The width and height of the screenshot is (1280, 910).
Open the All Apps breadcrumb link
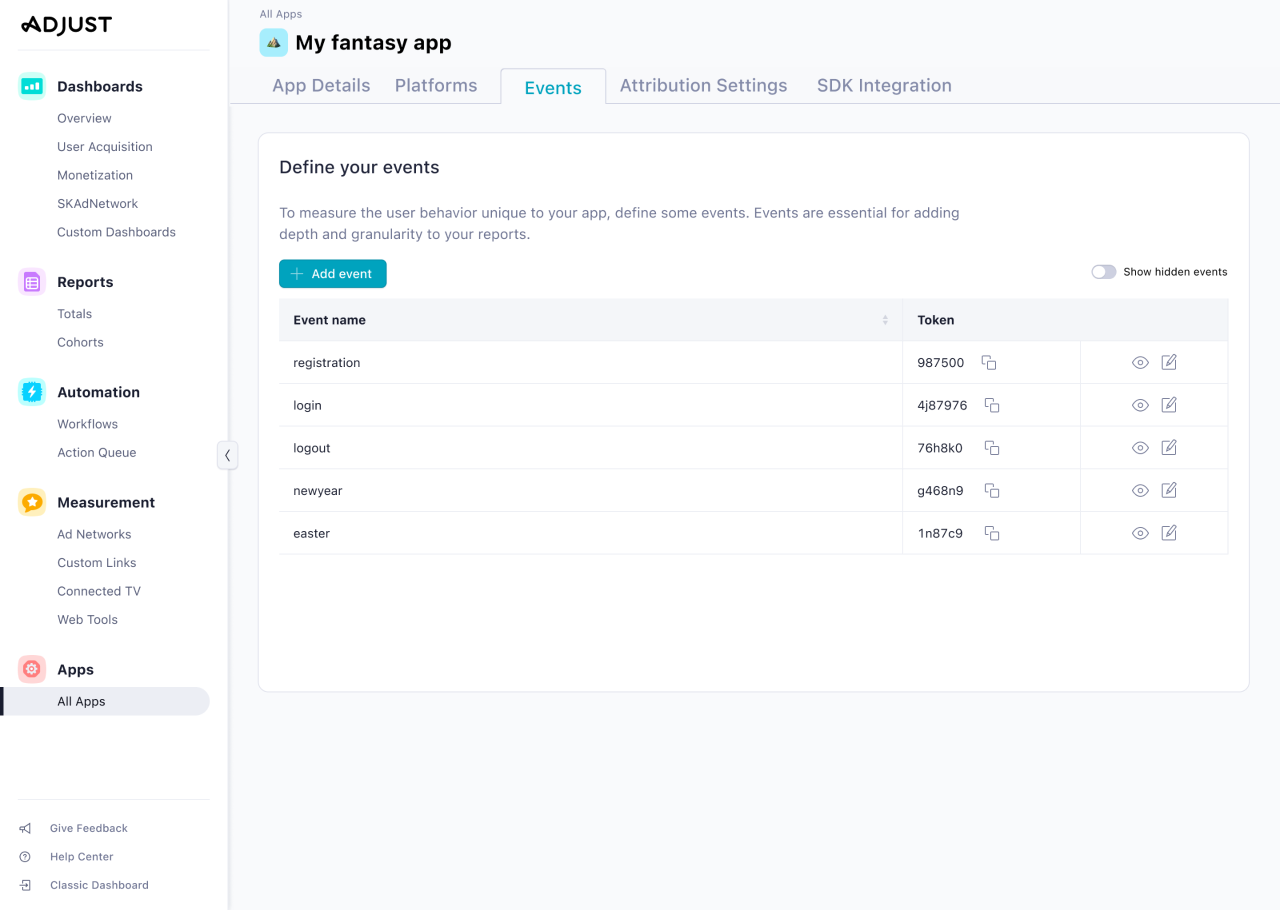point(280,13)
